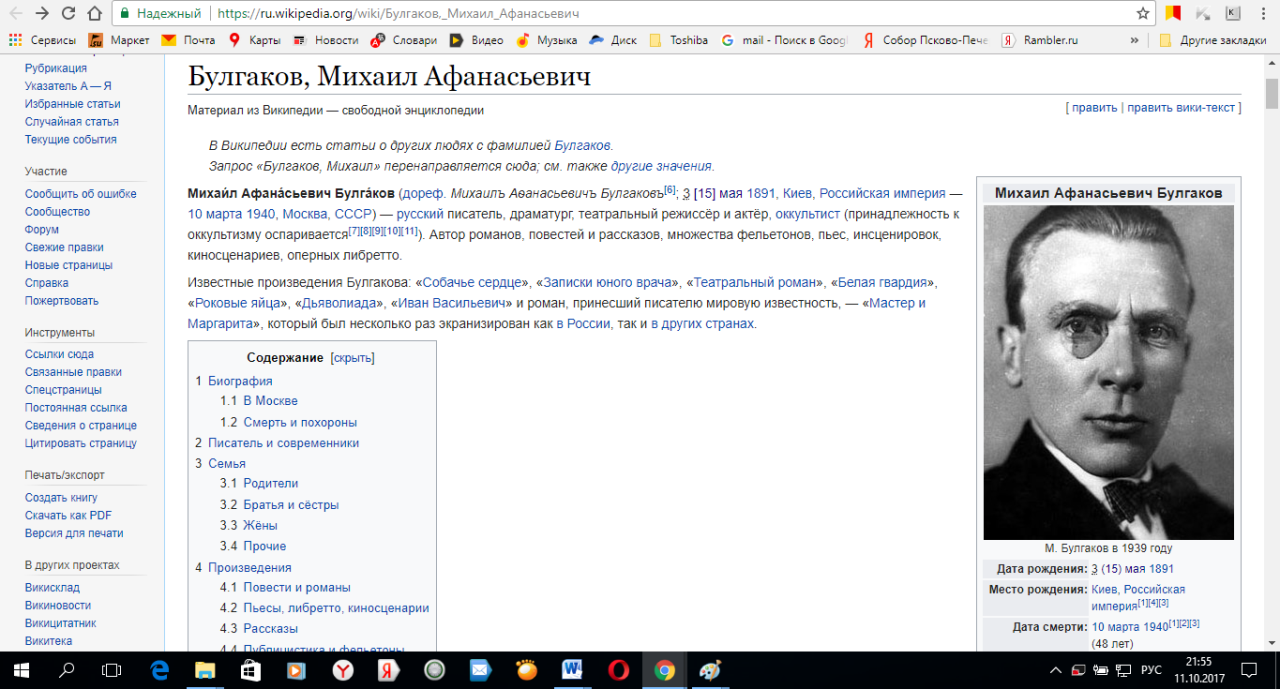Open the Сервисы apps bookmark
This screenshot has height=689, width=1280.
click(x=42, y=40)
